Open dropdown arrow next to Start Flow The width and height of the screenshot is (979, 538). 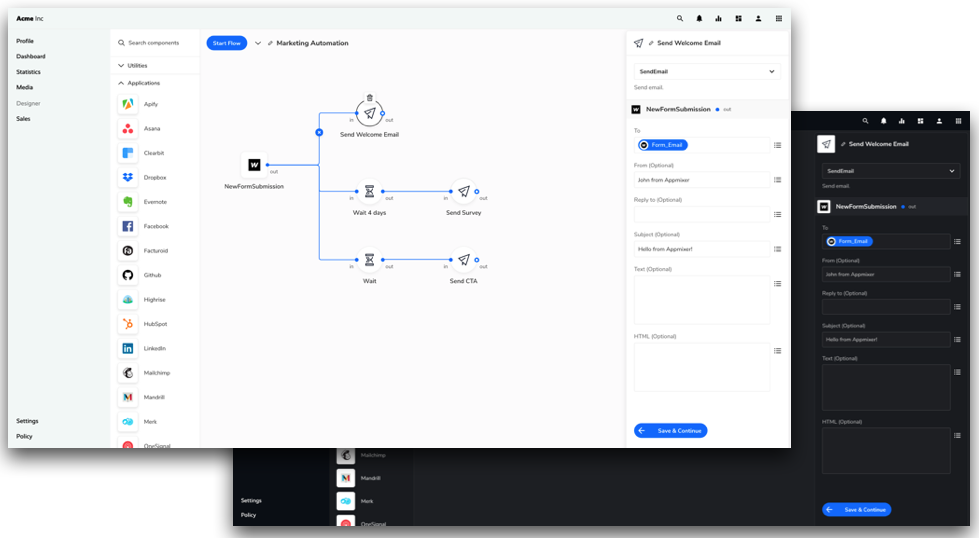point(258,43)
